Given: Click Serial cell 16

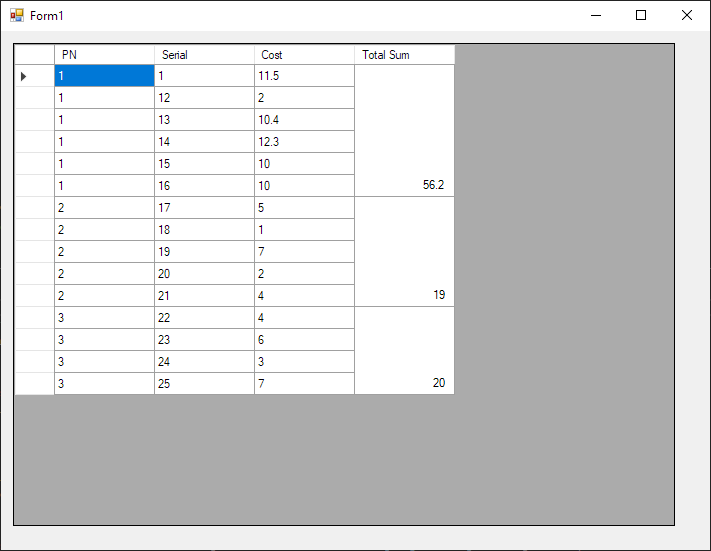Looking at the screenshot, I should tap(205, 185).
